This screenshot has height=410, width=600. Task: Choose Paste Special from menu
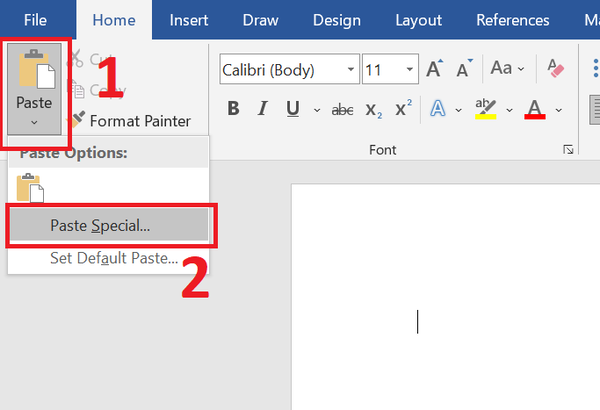(x=109, y=225)
